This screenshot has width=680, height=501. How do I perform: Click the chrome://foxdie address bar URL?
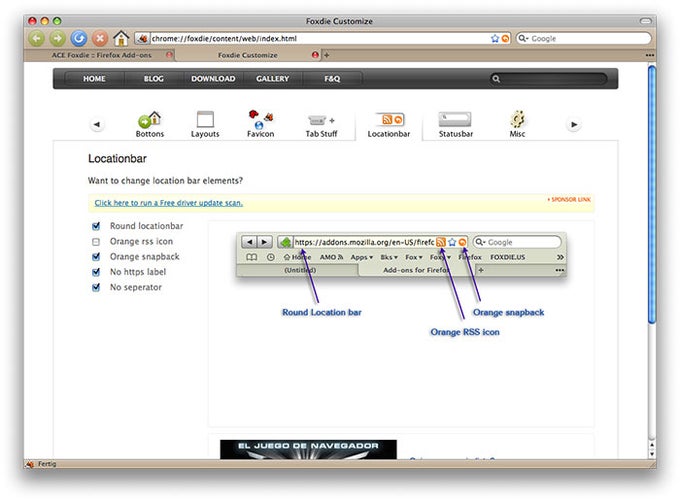pyautogui.click(x=224, y=39)
